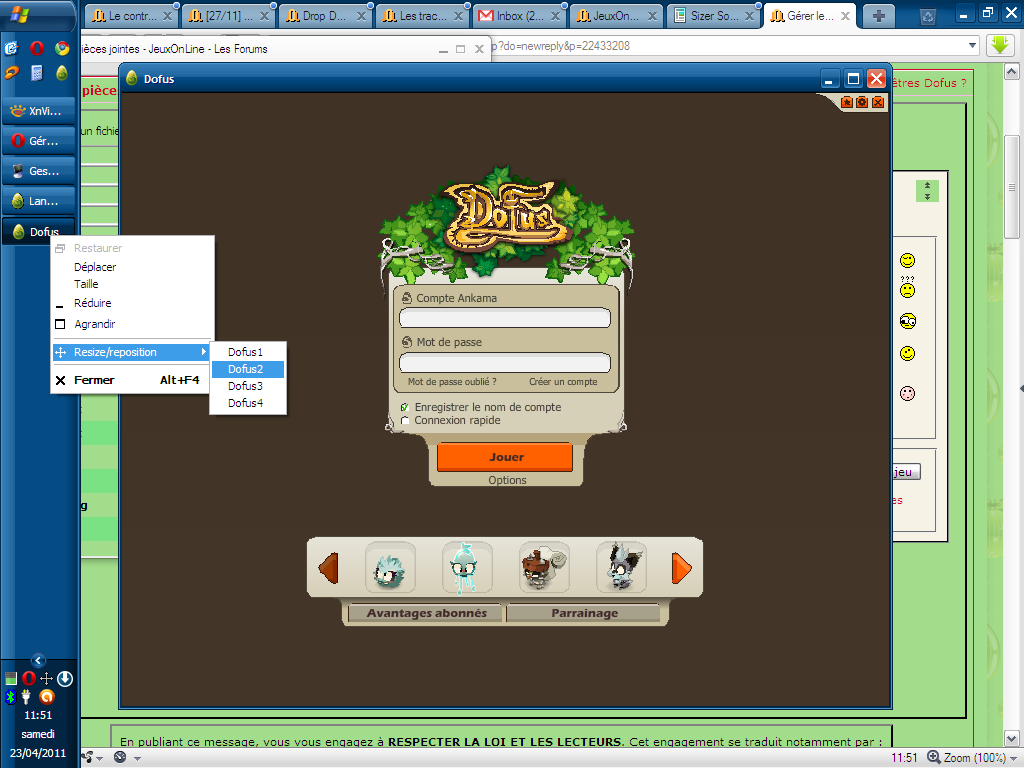Open the address bar dropdown arrow
The height and width of the screenshot is (768, 1024).
pos(972,46)
